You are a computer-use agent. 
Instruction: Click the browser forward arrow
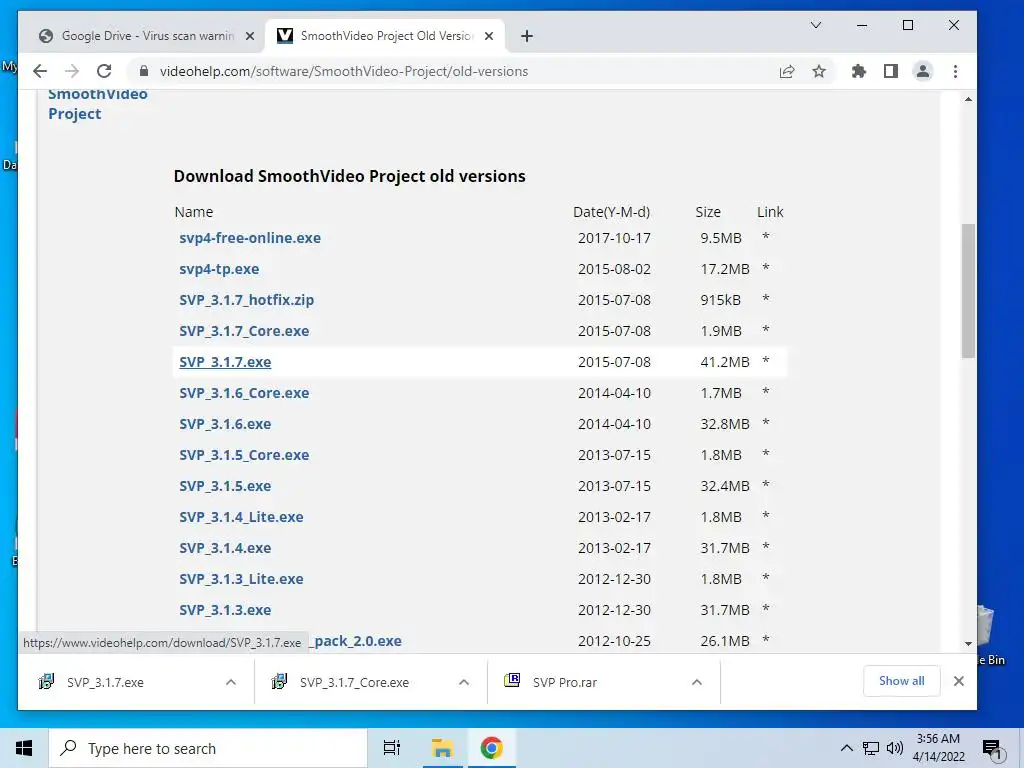coord(72,71)
